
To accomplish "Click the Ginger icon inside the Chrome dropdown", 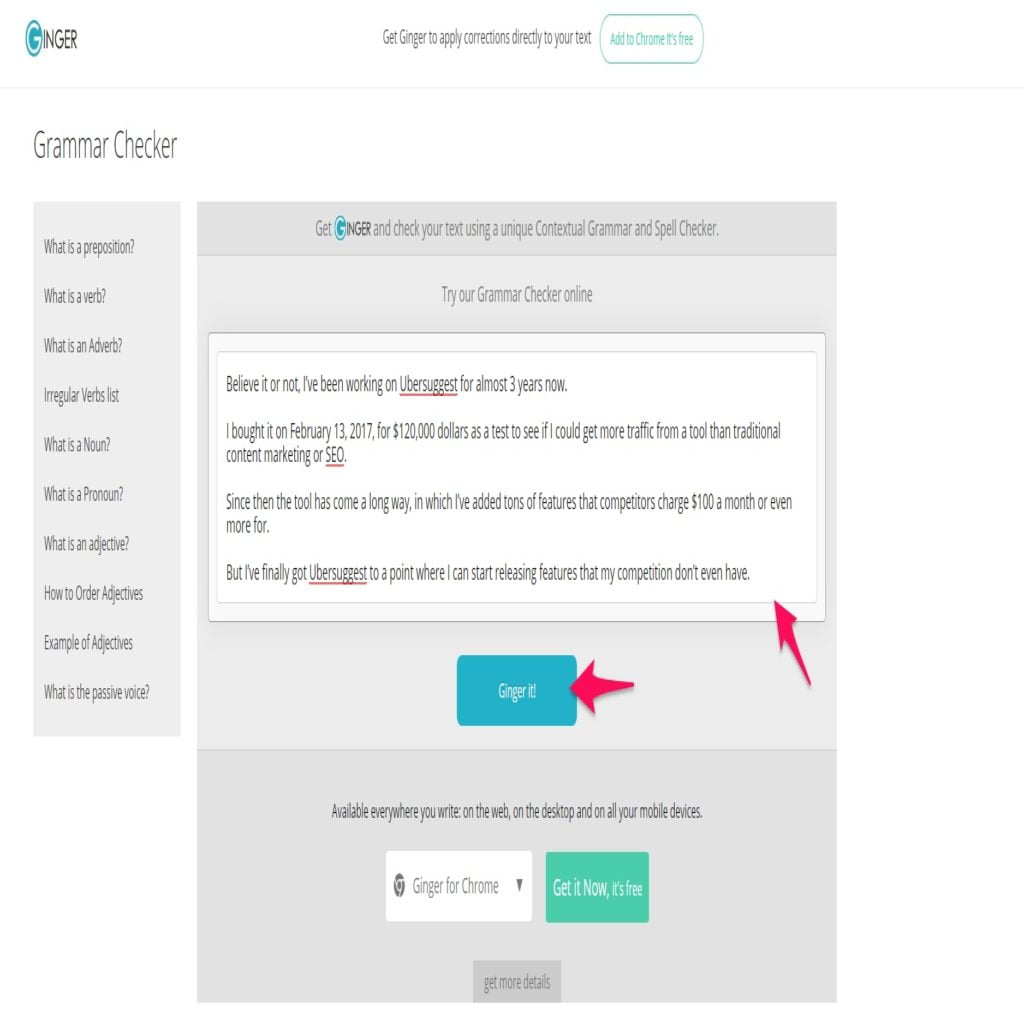I will pyautogui.click(x=402, y=885).
